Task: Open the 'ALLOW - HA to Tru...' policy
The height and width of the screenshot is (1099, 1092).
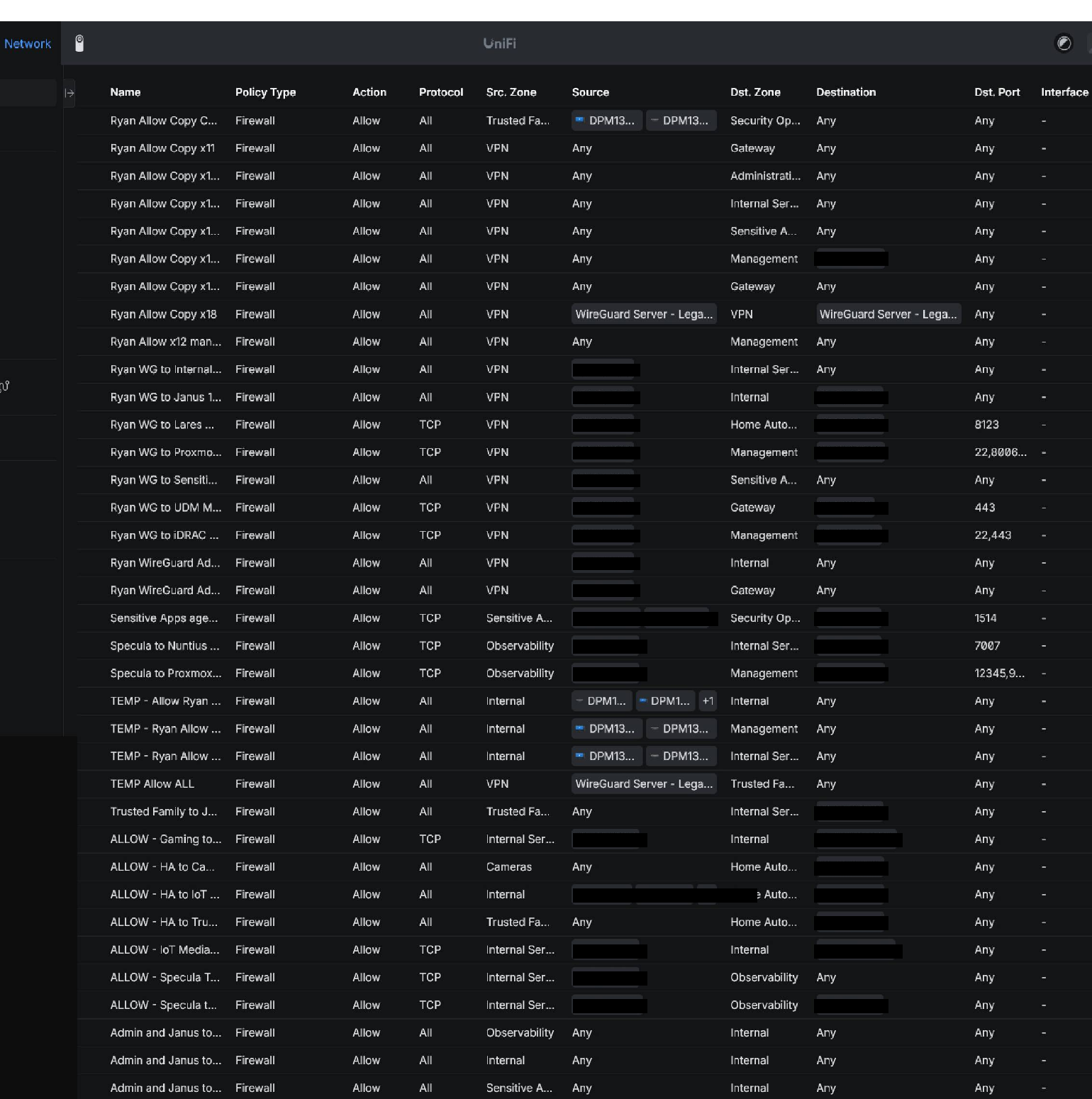Action: 163,922
